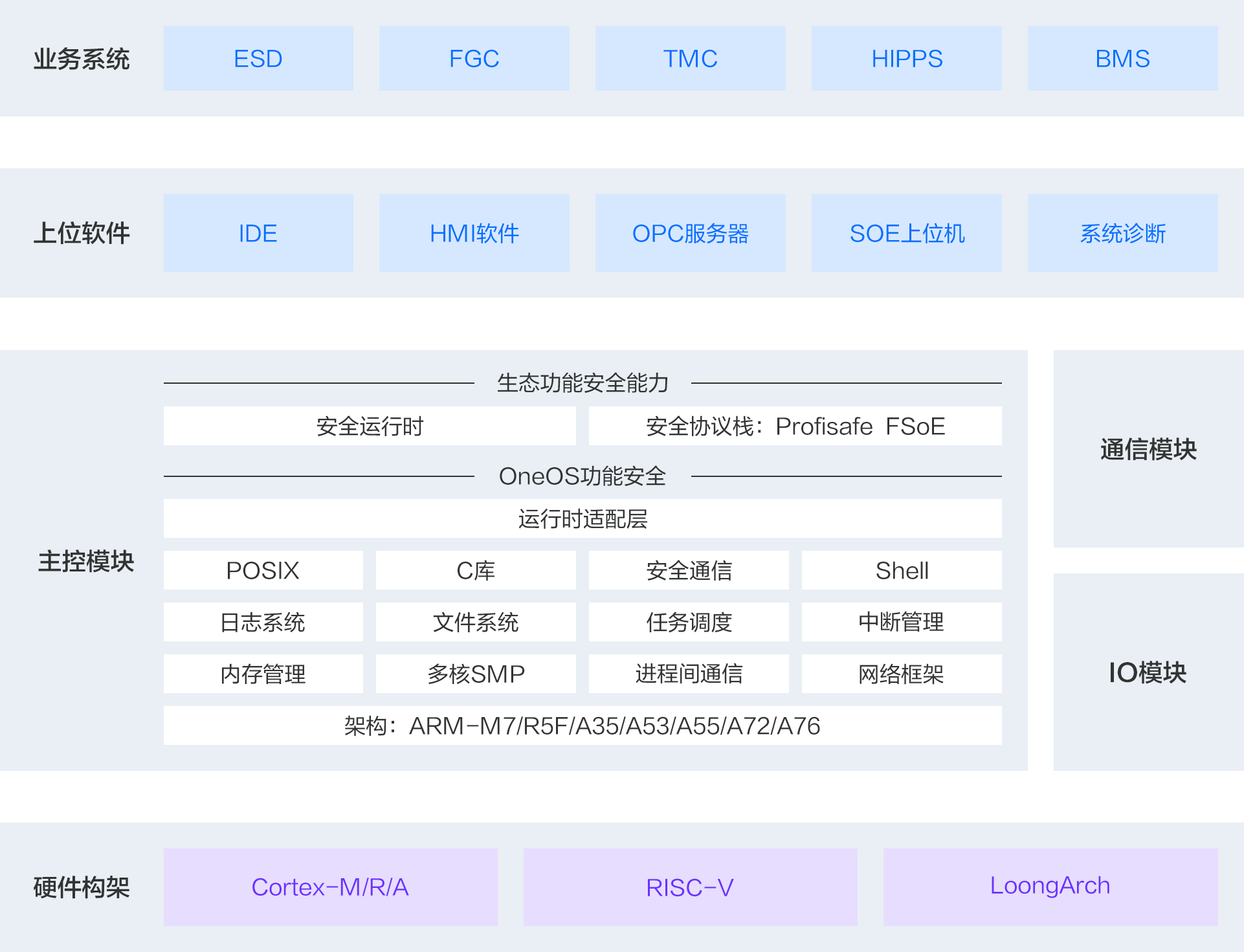The height and width of the screenshot is (952, 1244).
Task: Click the ESD business system box
Action: point(258,58)
